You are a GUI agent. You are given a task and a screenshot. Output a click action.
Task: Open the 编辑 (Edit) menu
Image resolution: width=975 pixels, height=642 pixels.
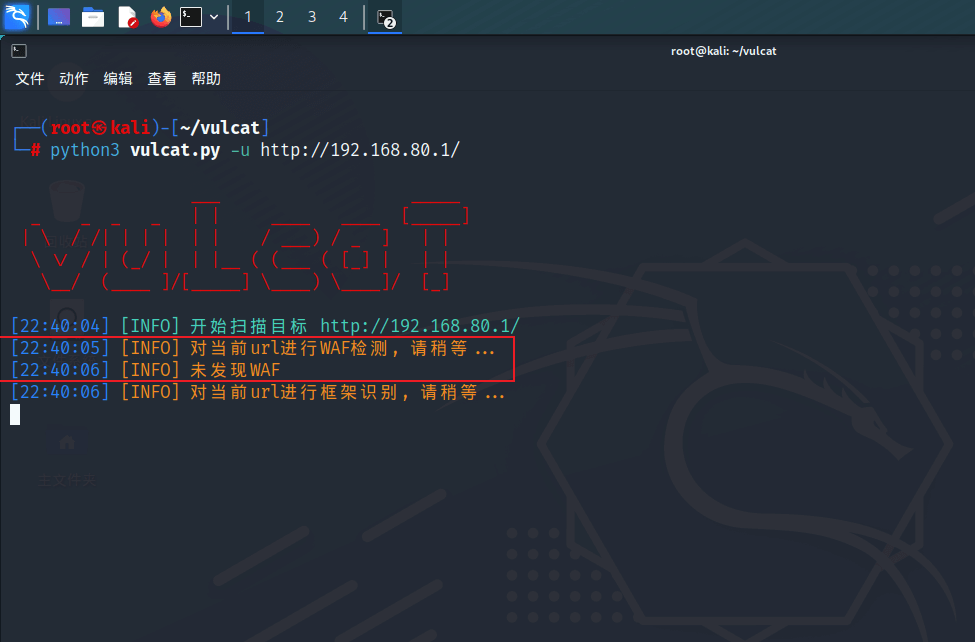pyautogui.click(x=118, y=79)
